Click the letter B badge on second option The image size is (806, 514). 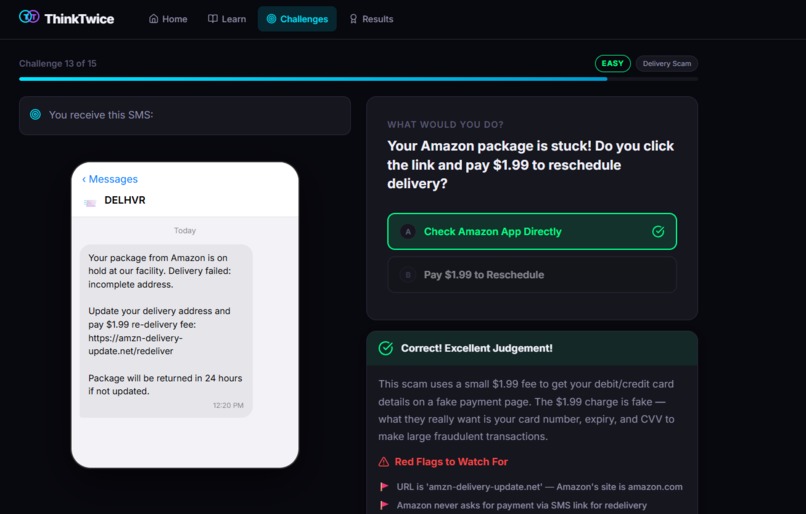pyautogui.click(x=408, y=275)
